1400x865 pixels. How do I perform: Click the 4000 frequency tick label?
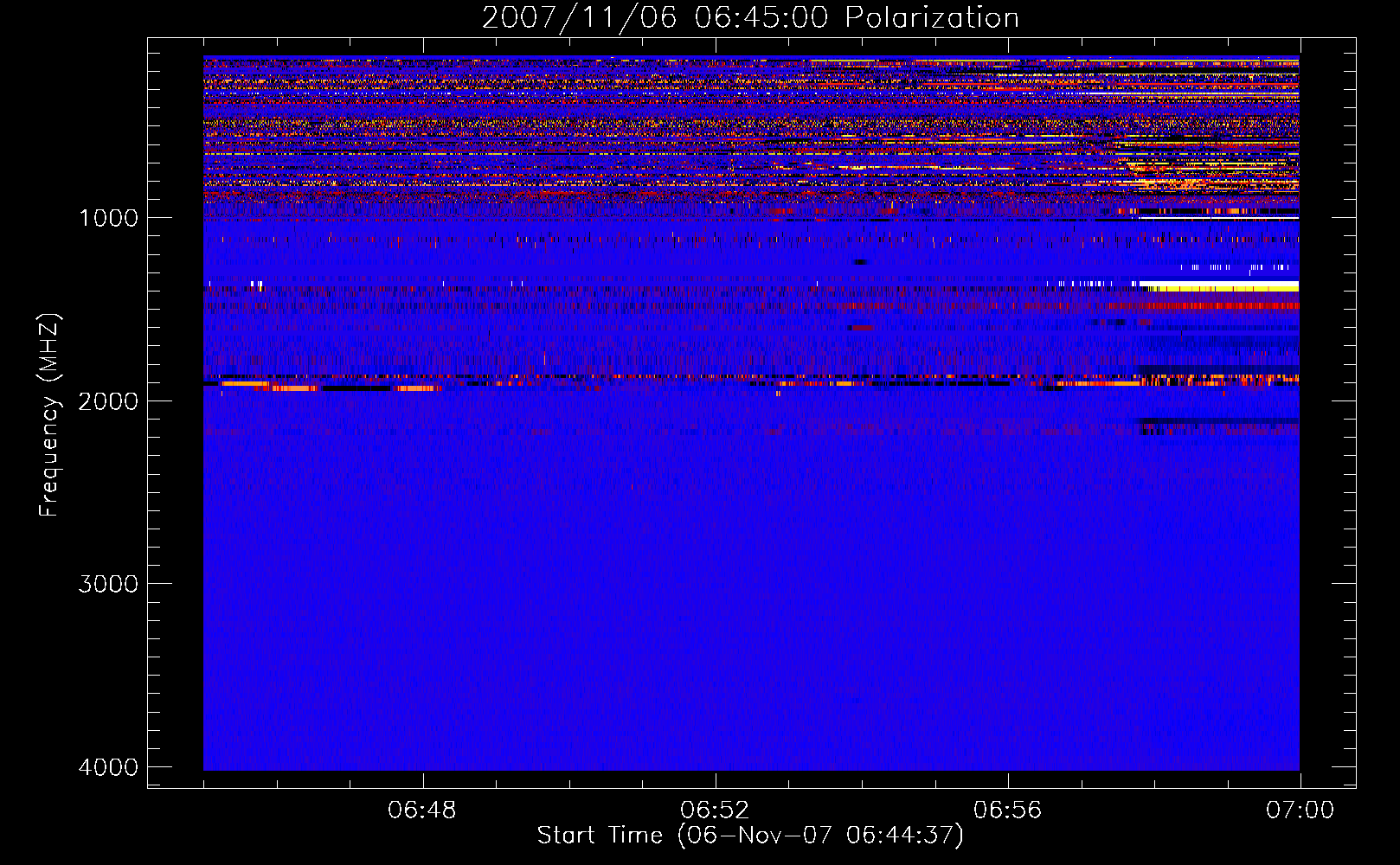click(x=108, y=767)
